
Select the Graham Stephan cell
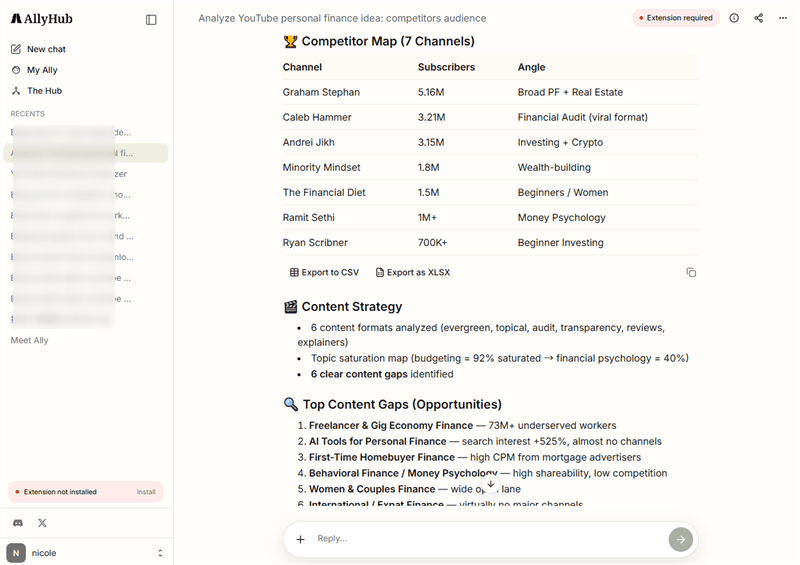click(321, 92)
